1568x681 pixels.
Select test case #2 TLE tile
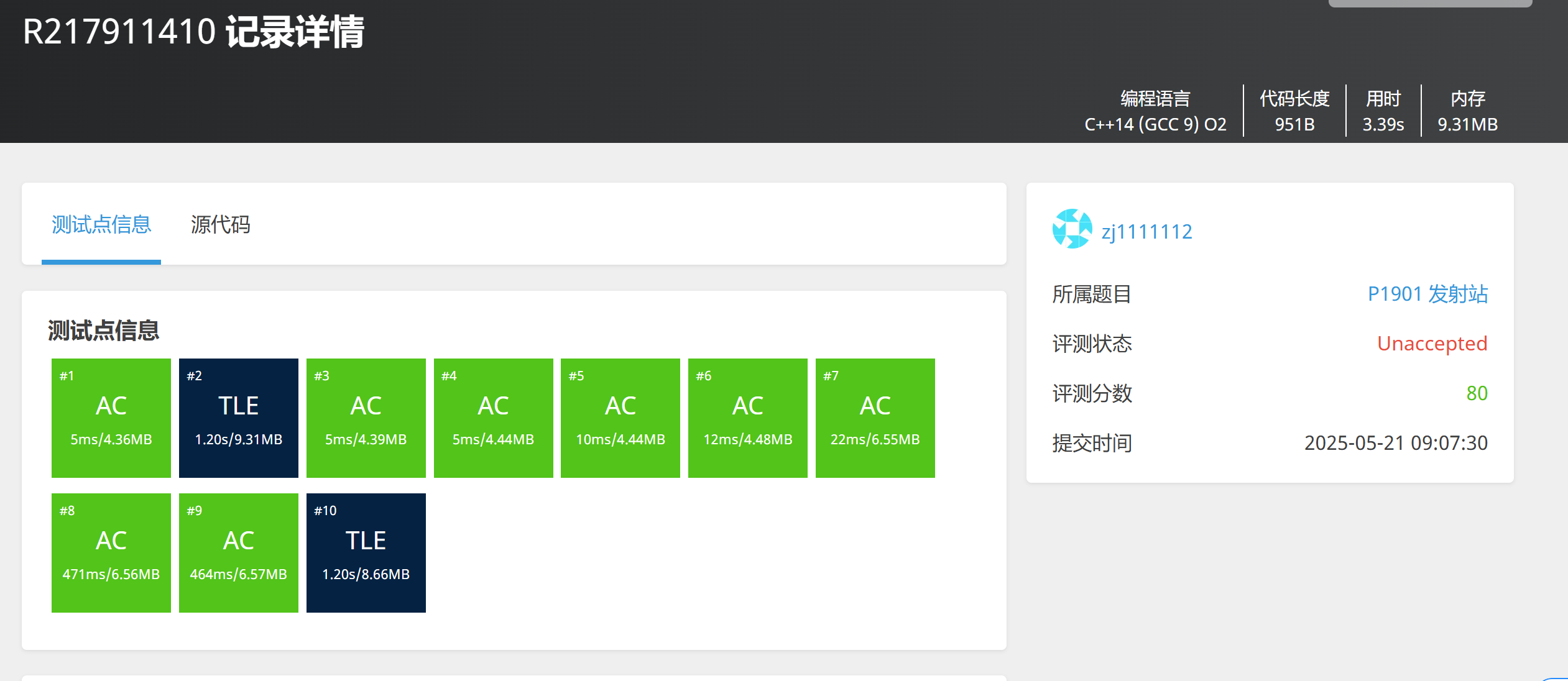pos(239,418)
